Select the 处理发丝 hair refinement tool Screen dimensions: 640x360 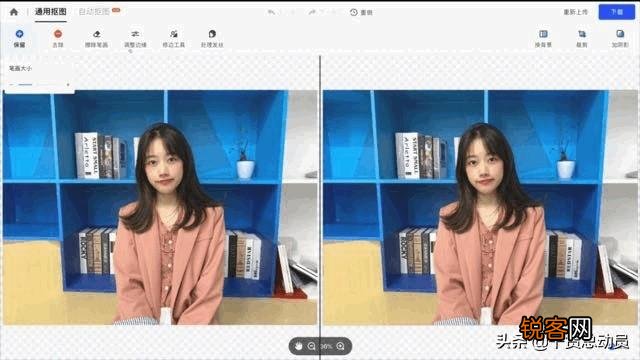click(x=212, y=38)
